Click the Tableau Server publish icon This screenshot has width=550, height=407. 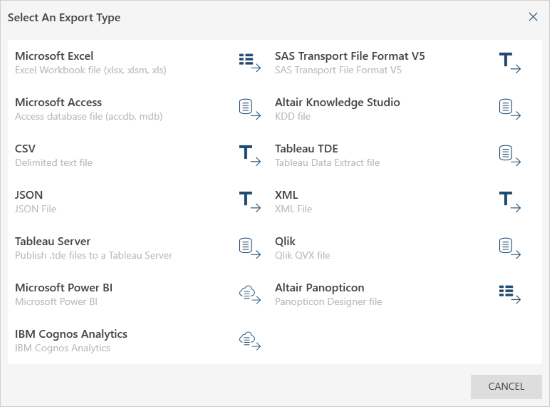coord(250,248)
